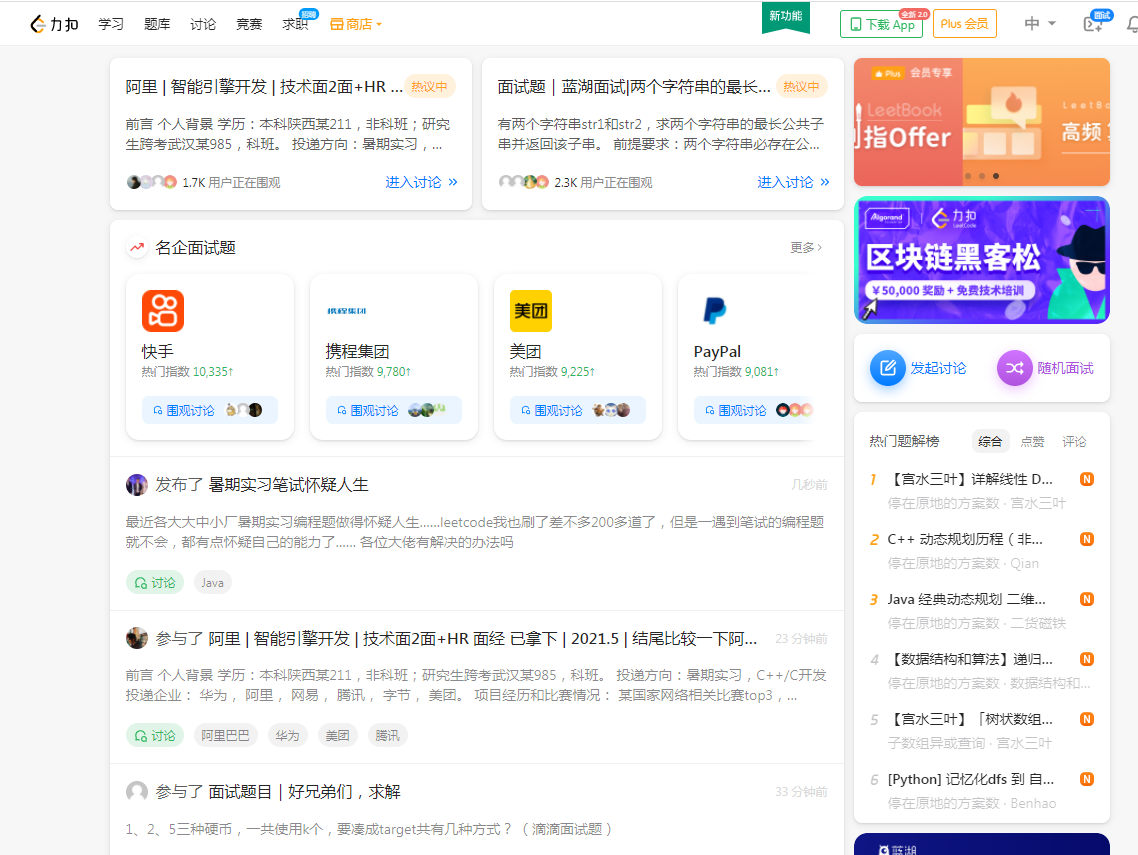This screenshot has width=1138, height=855.
Task: Expand the 中 language dropdown
Action: [x=1039, y=24]
